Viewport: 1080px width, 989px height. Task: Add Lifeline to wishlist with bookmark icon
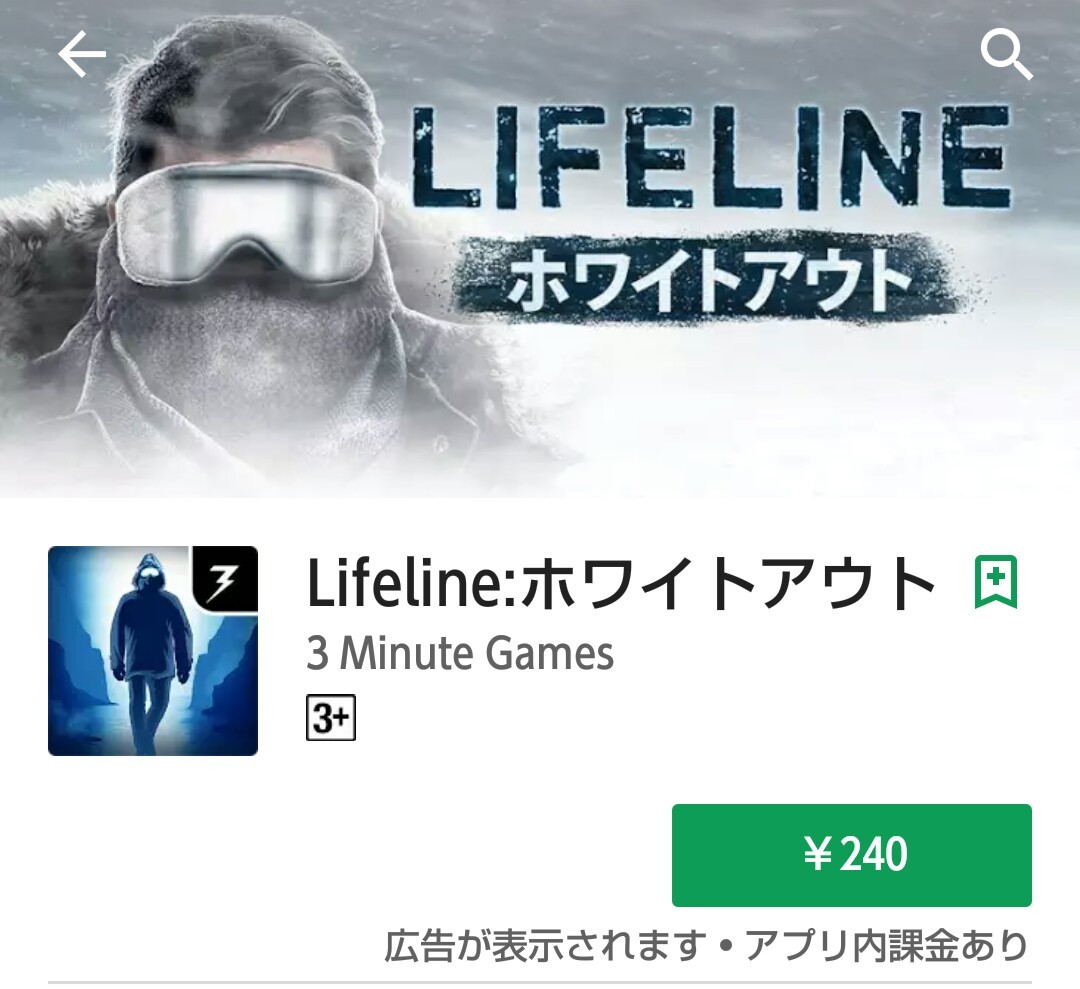(996, 582)
